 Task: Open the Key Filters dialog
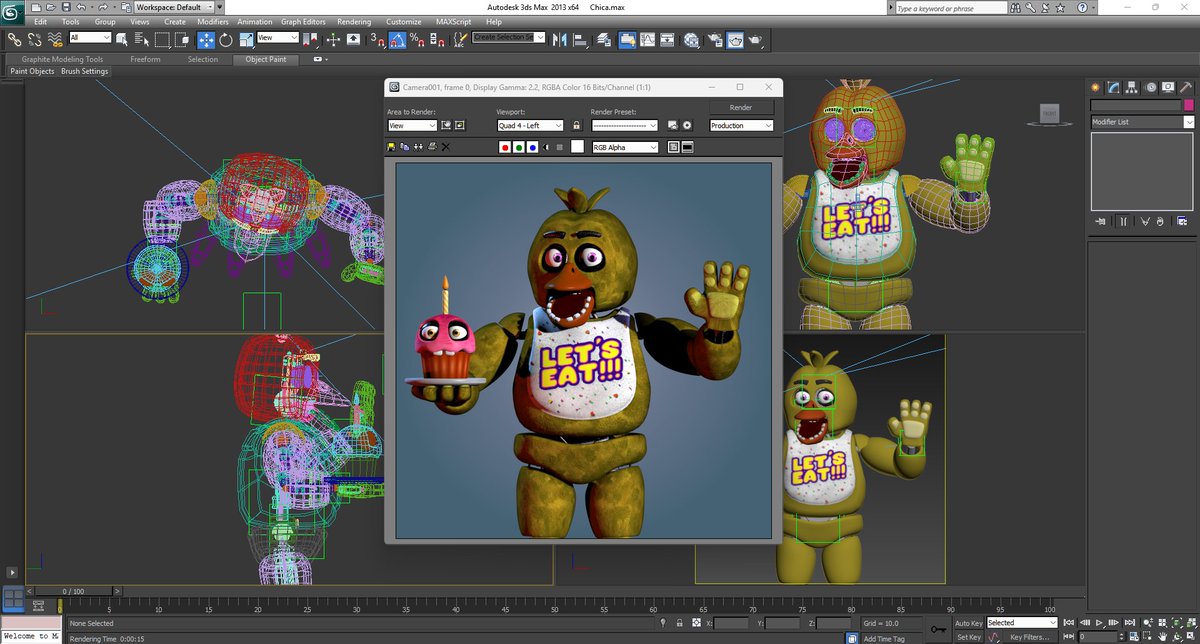click(1028, 637)
